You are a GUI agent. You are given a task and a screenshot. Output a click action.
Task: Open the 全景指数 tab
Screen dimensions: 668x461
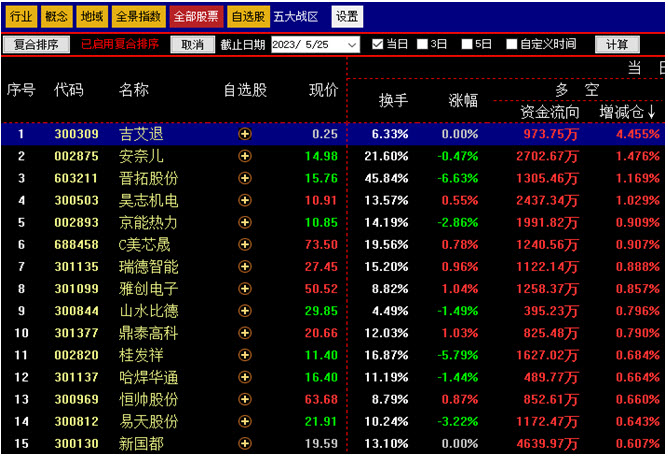click(138, 17)
